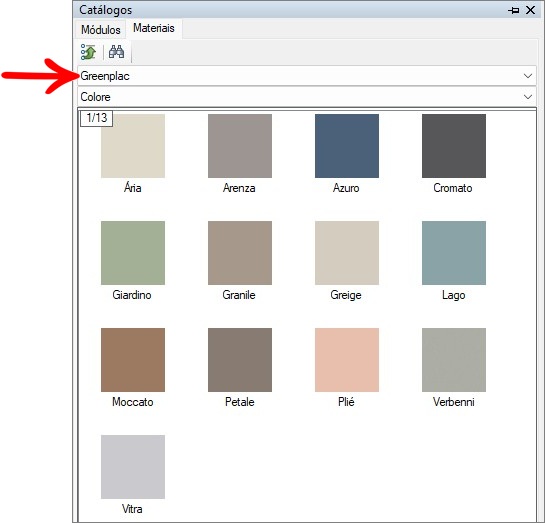Viewport: 545px width, 523px height.
Task: Pick the Arenza material swatch
Action: (x=240, y=146)
